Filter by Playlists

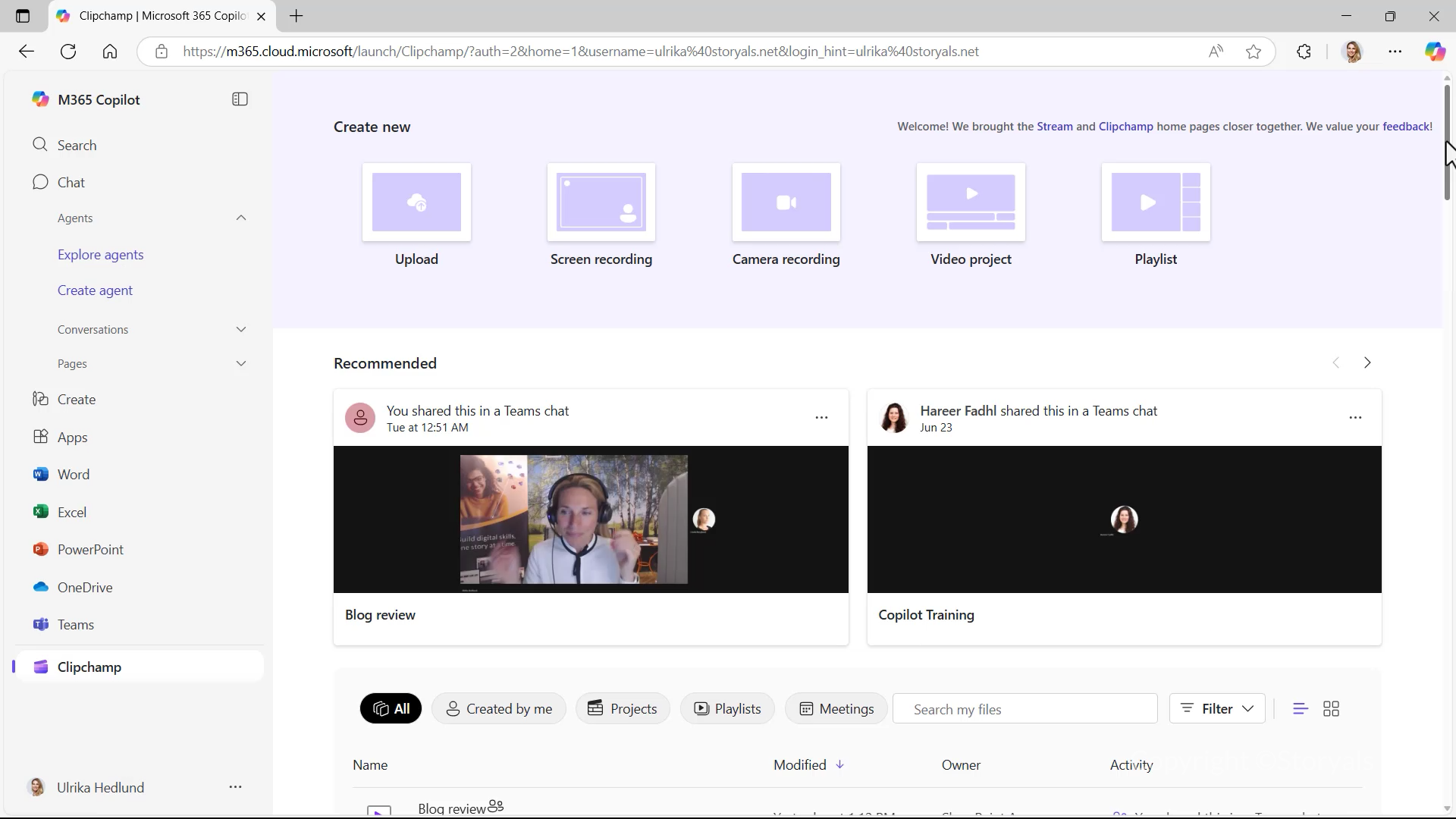click(727, 708)
